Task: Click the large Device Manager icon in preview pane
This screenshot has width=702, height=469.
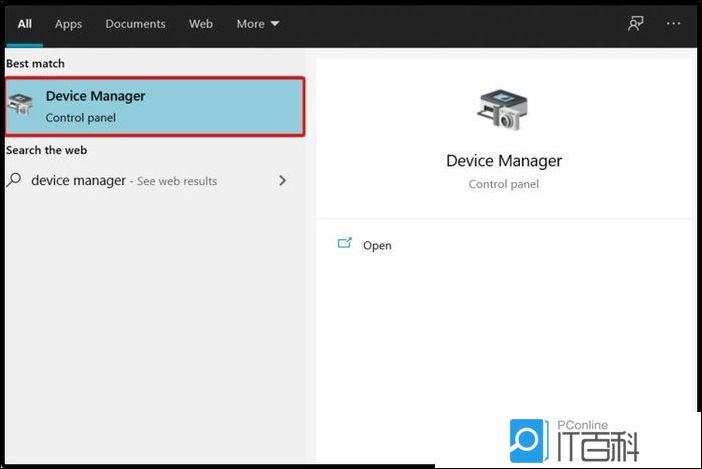Action: point(502,108)
